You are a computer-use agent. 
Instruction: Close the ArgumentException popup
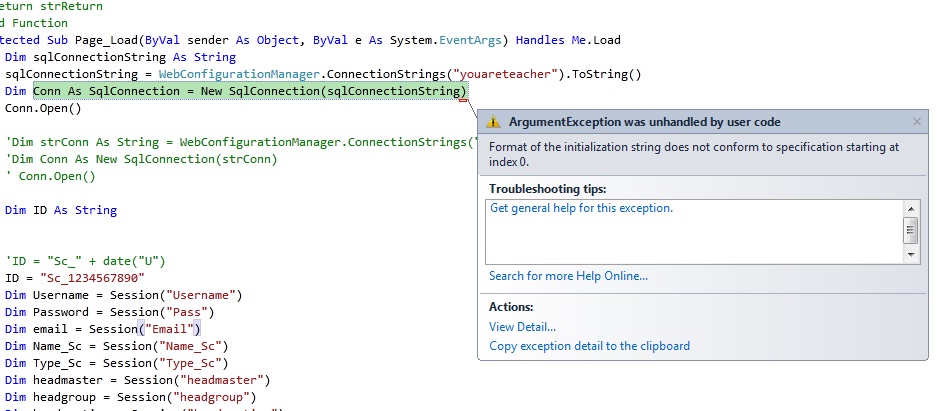(x=917, y=122)
